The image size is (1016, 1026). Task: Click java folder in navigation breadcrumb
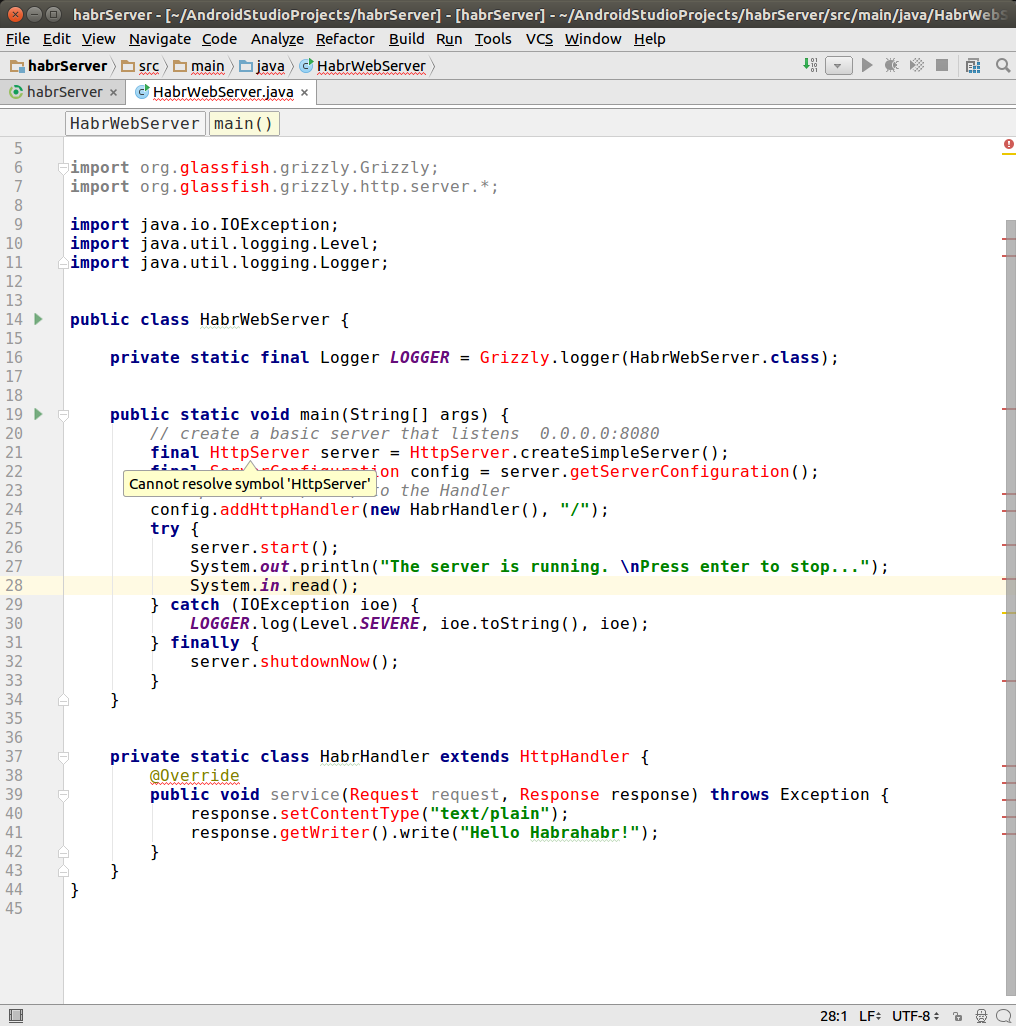[x=262, y=66]
